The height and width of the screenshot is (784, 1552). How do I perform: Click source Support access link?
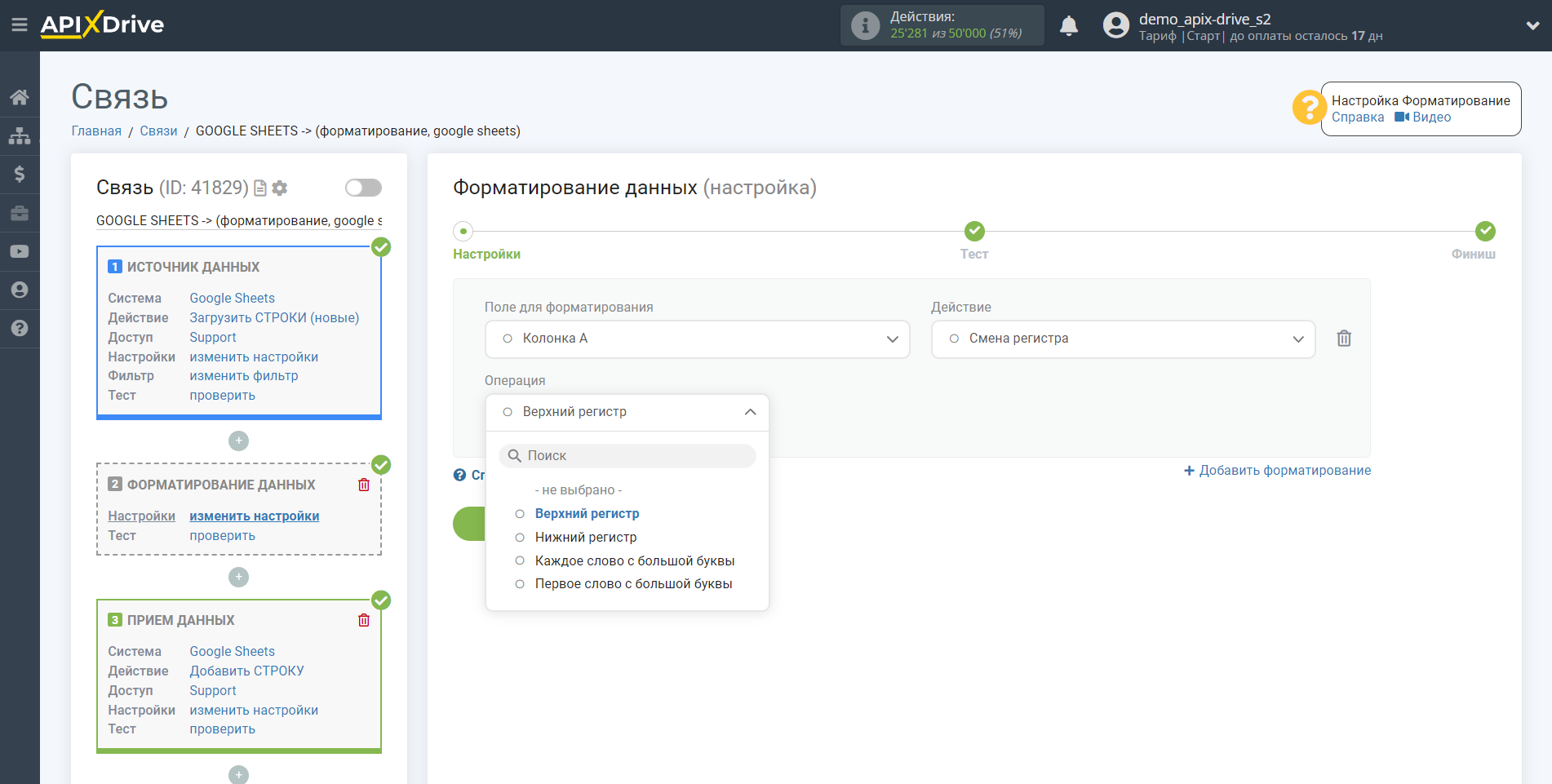pyautogui.click(x=213, y=337)
